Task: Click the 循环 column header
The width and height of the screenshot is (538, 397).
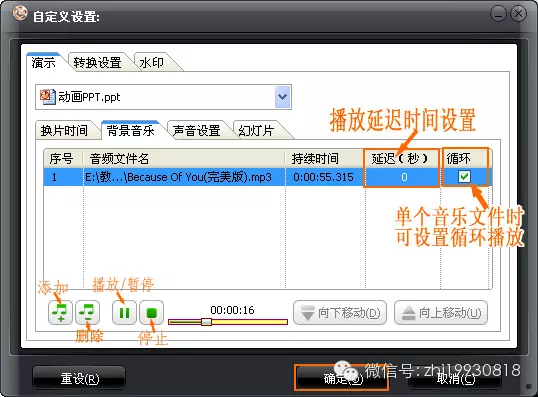Action: pos(465,159)
